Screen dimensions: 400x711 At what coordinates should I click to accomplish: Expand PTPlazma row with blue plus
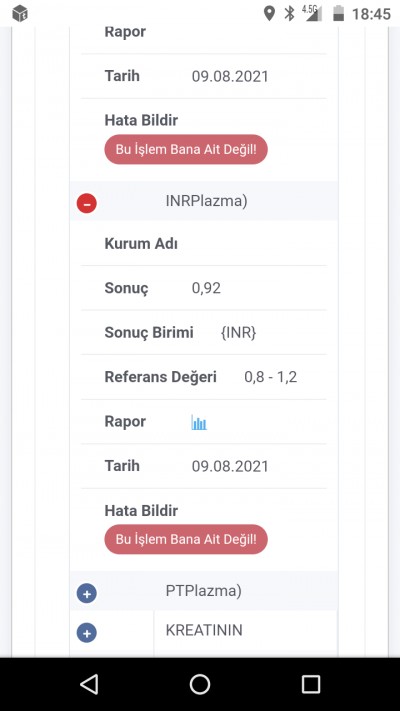click(x=87, y=593)
